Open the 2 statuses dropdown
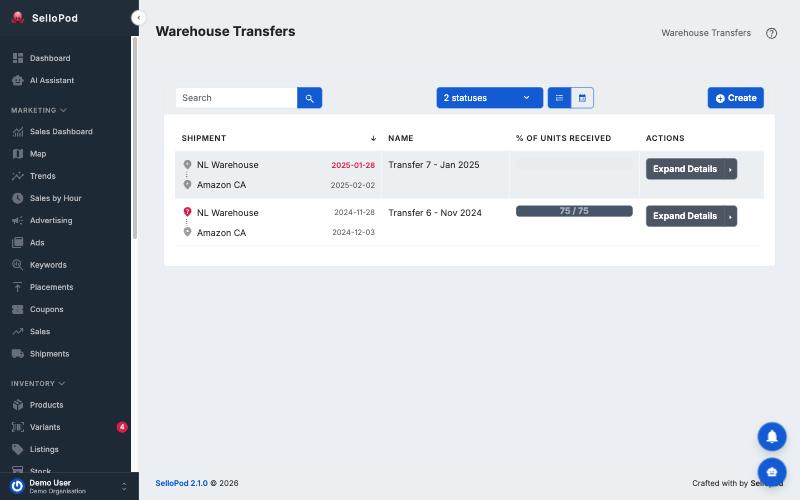 point(489,98)
